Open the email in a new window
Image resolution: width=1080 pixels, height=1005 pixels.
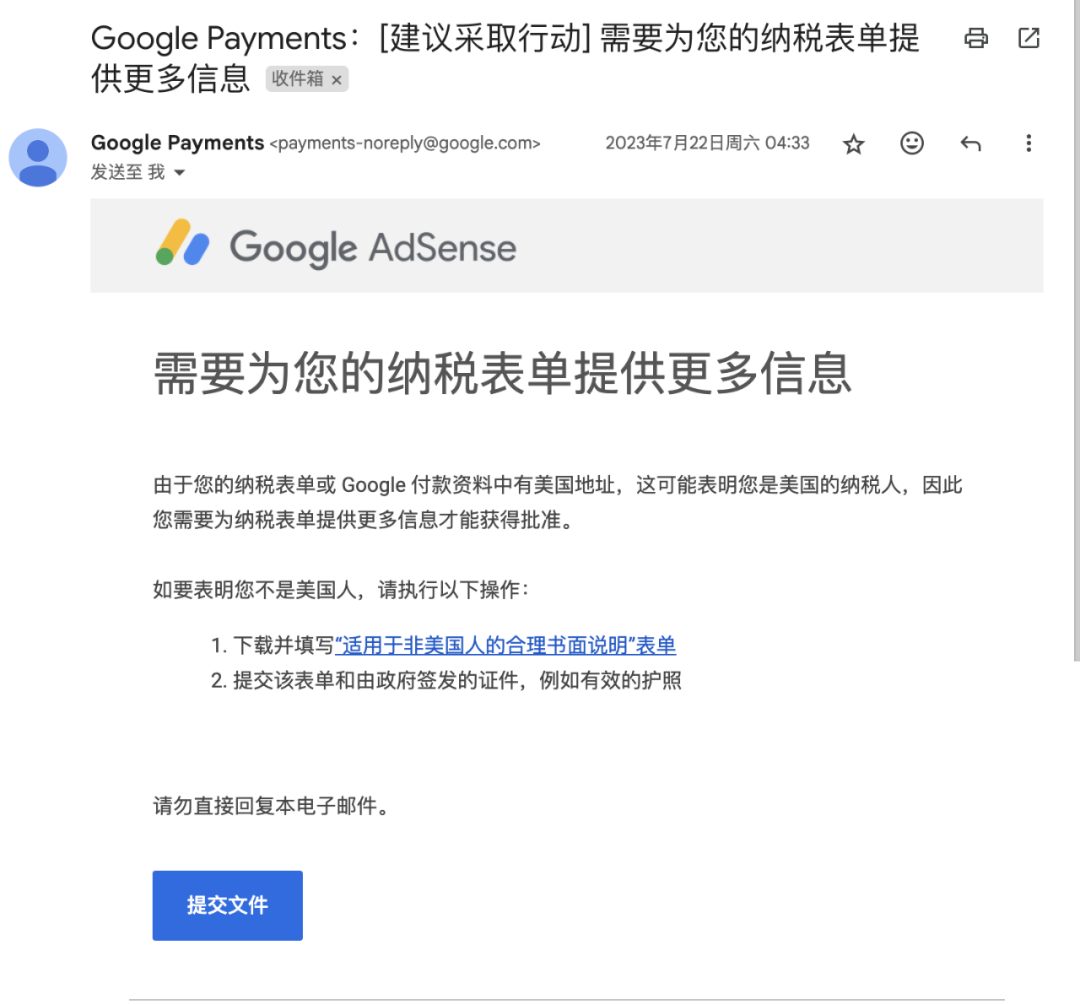coord(1028,38)
